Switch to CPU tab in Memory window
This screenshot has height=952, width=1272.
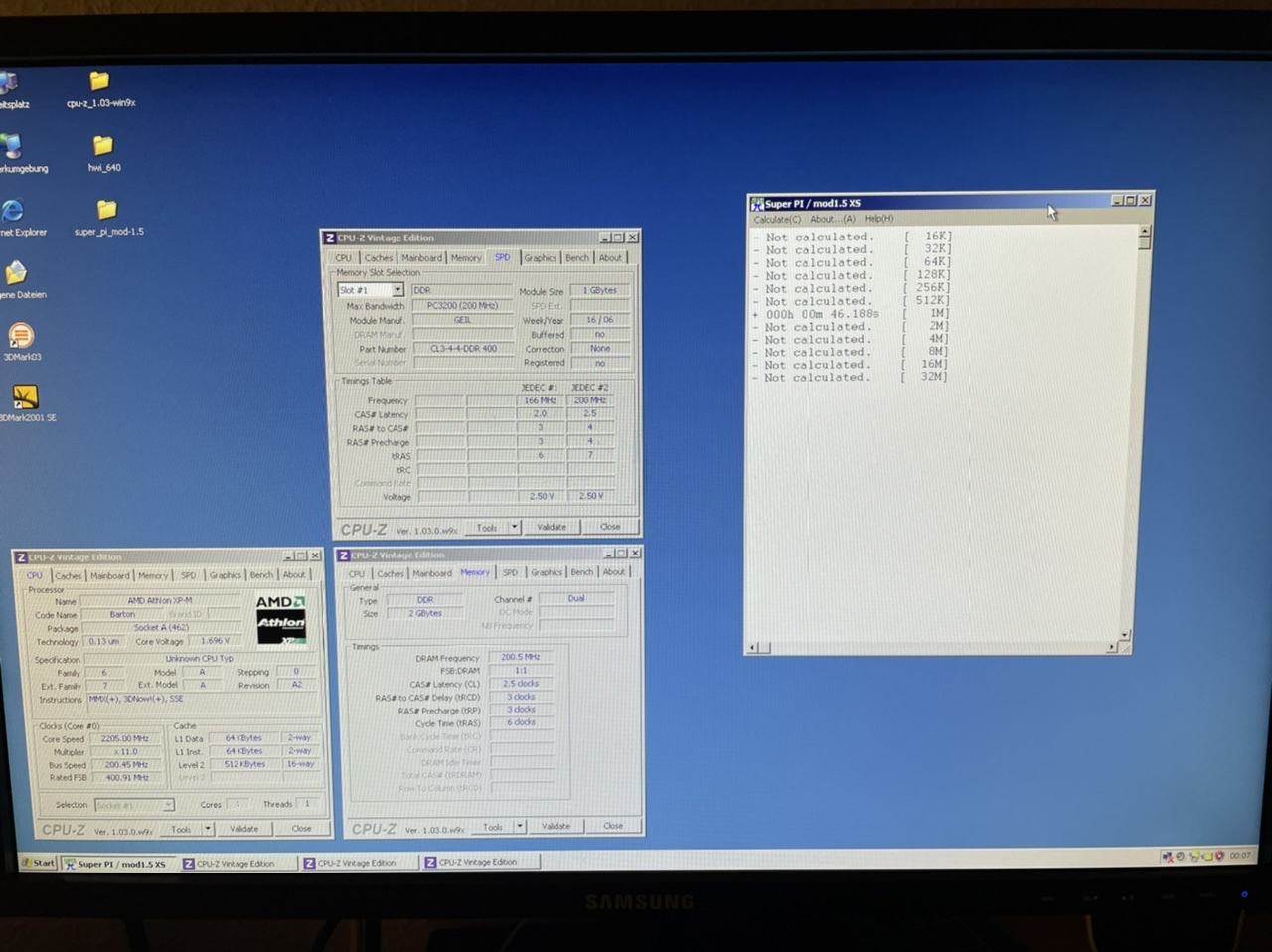click(357, 573)
